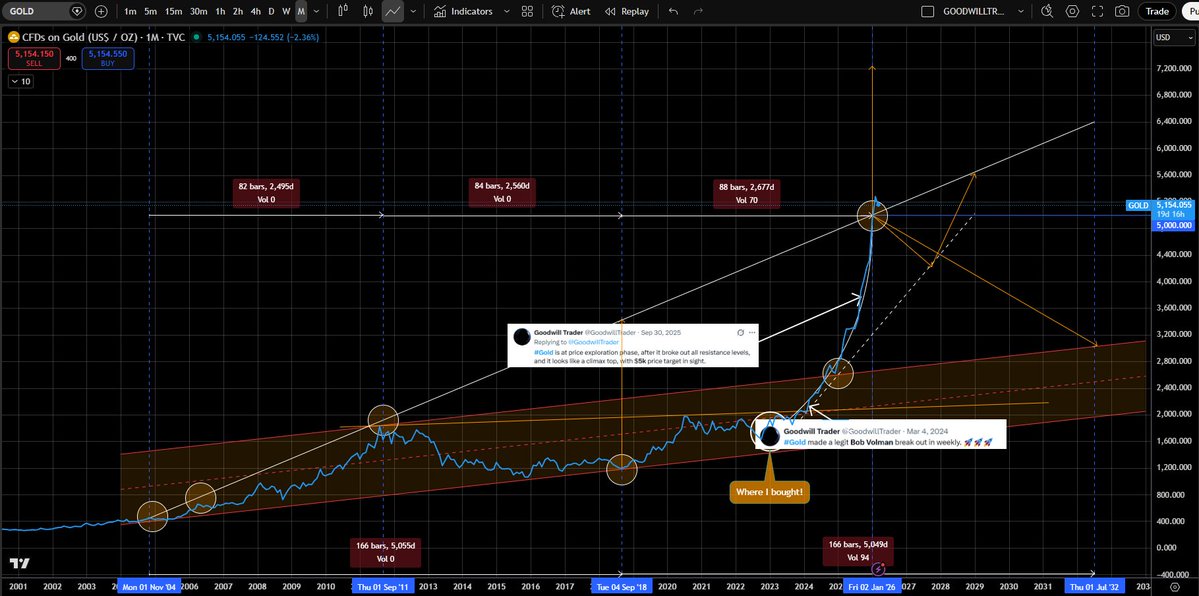This screenshot has width=1199, height=596.
Task: Select the daily D timeframe
Action: click(x=271, y=11)
